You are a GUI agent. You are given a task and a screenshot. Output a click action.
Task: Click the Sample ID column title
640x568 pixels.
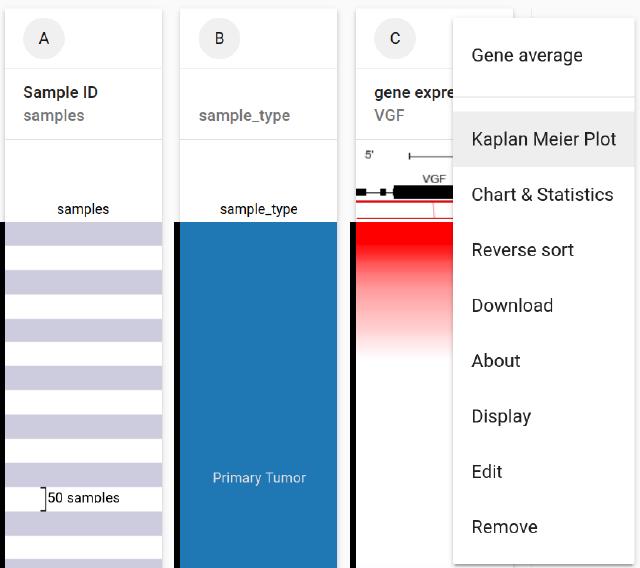tap(60, 93)
